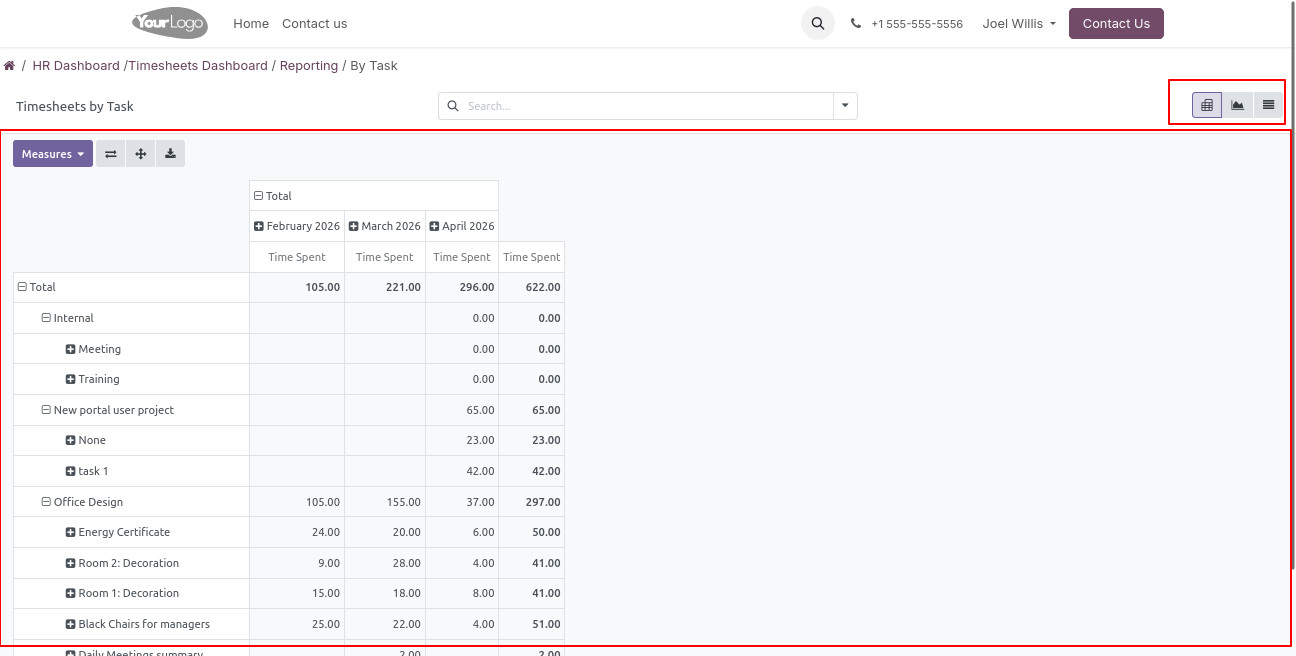Screen dimensions: 1296x656
Task: Download the pivot table as xlsx
Action: click(x=170, y=154)
